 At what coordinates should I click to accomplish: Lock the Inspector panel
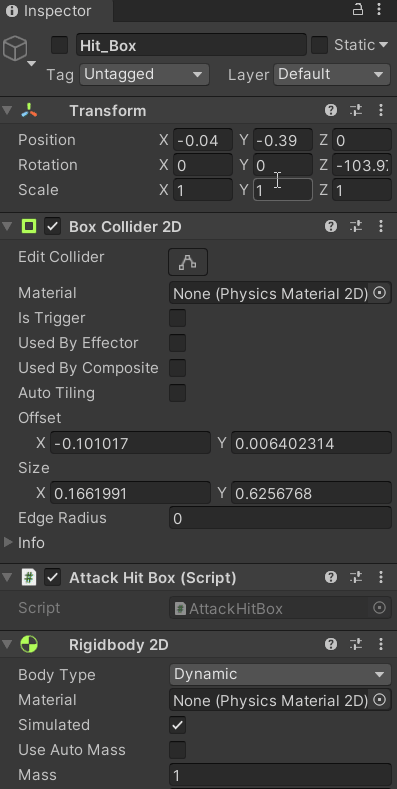coord(358,10)
